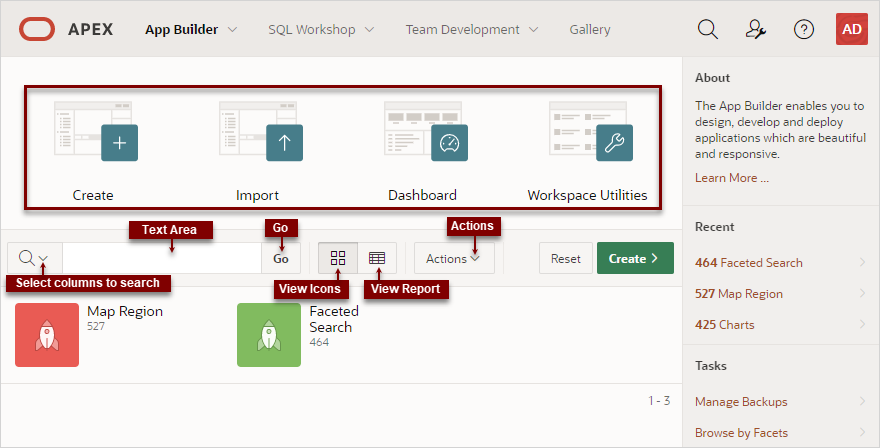Viewport: 880px width, 448px height.
Task: Open the Help question mark icon
Action: (804, 29)
